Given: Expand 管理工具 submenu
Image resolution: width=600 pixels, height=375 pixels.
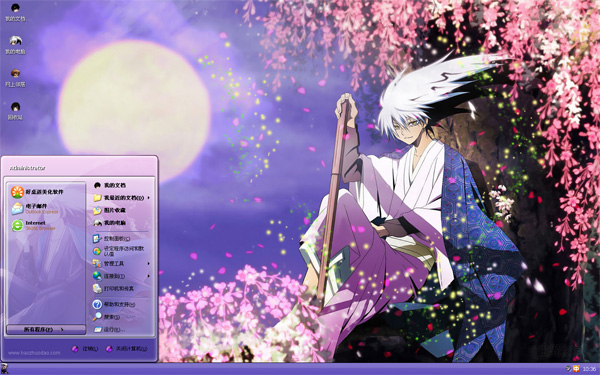Looking at the screenshot, I should click(x=121, y=264).
